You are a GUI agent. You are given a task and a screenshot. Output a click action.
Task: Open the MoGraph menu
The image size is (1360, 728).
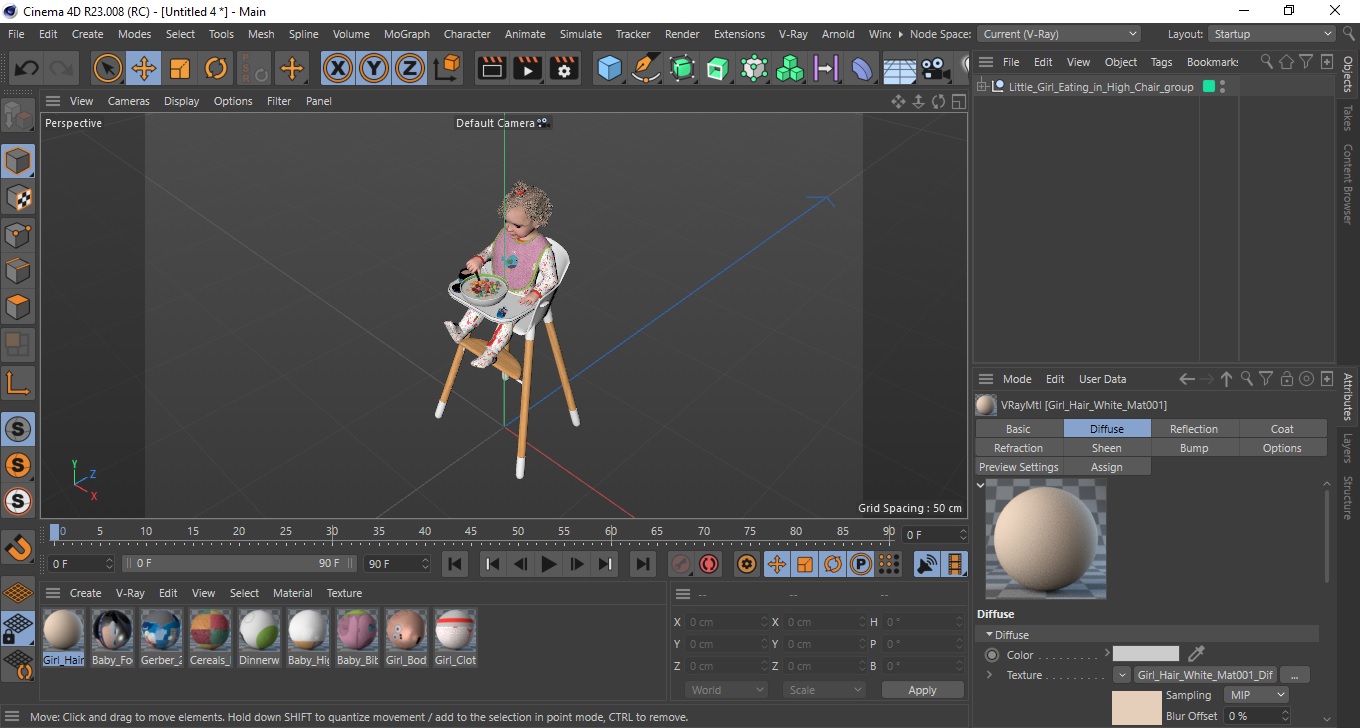(x=406, y=34)
